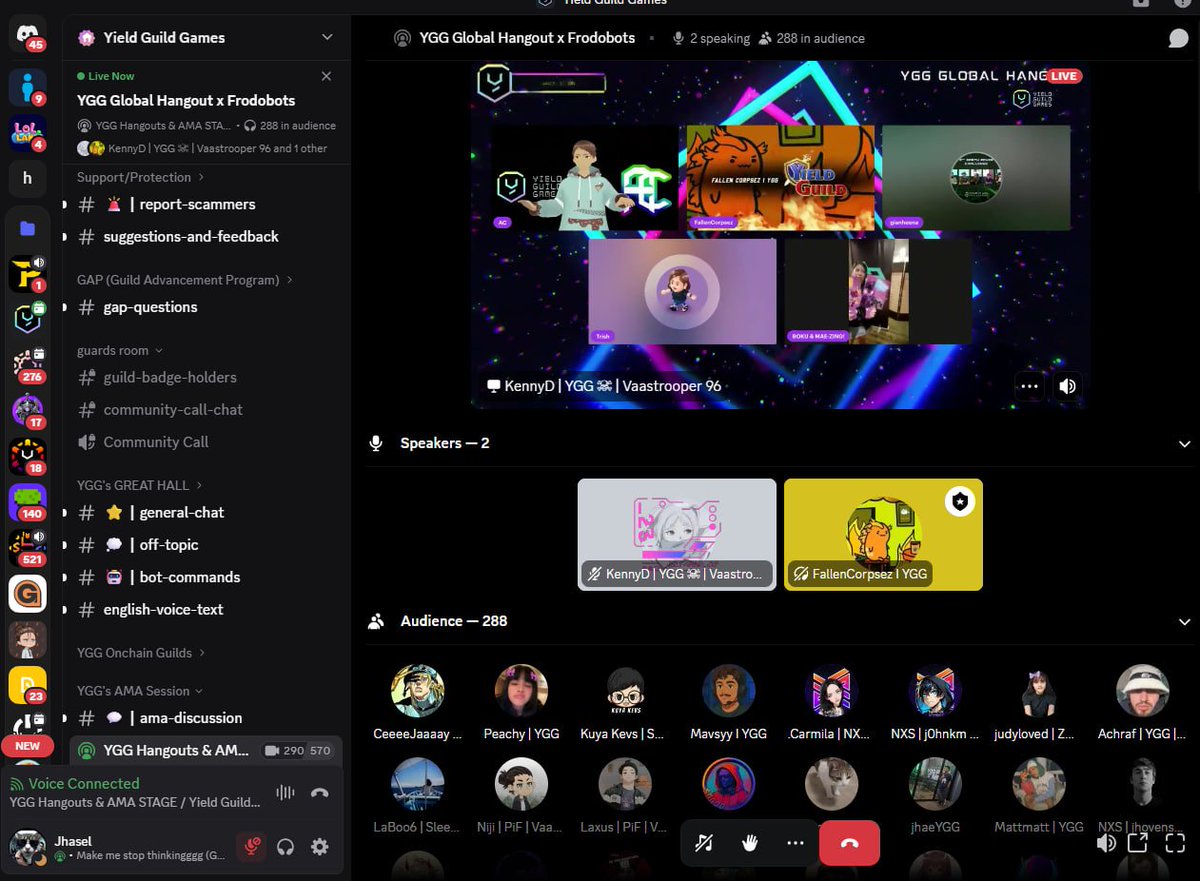Open the server with 276 badge
The height and width of the screenshot is (881, 1200).
pyautogui.click(x=27, y=365)
